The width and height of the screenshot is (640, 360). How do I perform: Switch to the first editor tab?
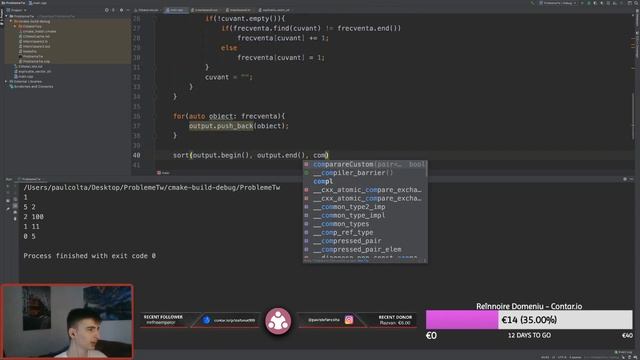coord(148,10)
